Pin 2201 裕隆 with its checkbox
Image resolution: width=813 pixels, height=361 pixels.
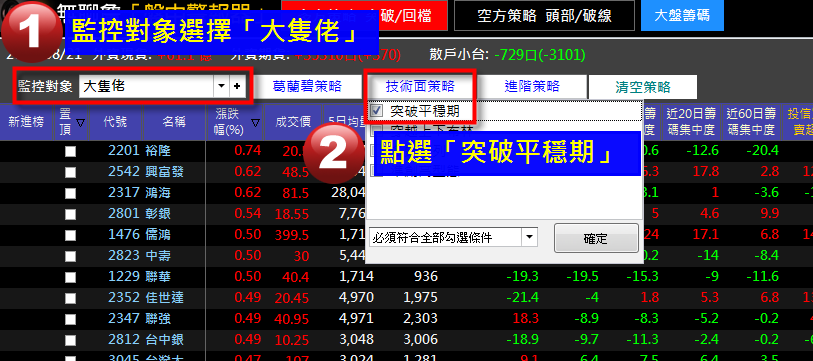(71, 151)
